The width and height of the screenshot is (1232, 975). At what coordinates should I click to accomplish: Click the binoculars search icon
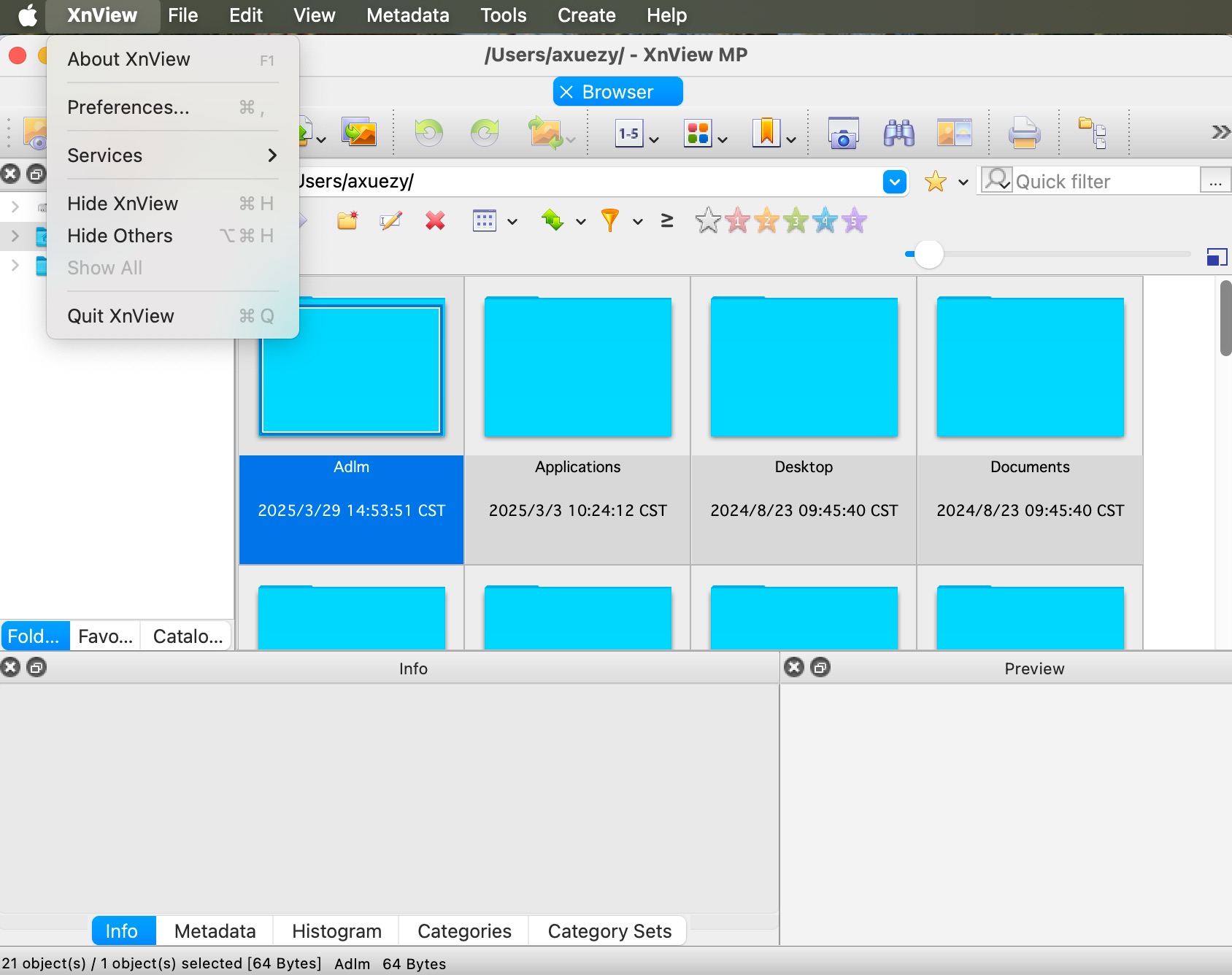point(898,134)
